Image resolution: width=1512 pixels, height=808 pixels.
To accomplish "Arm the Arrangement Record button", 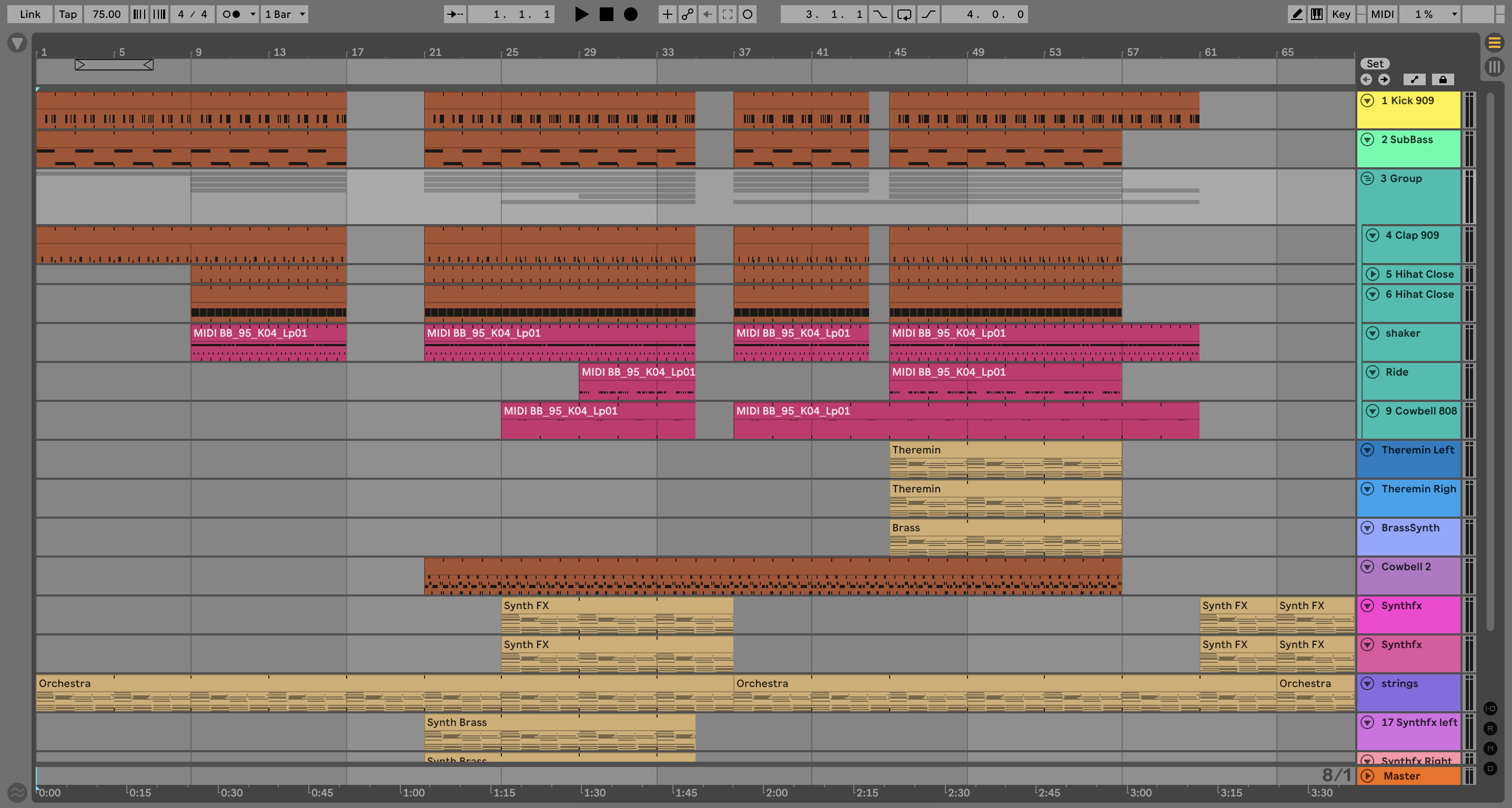I will click(x=630, y=14).
